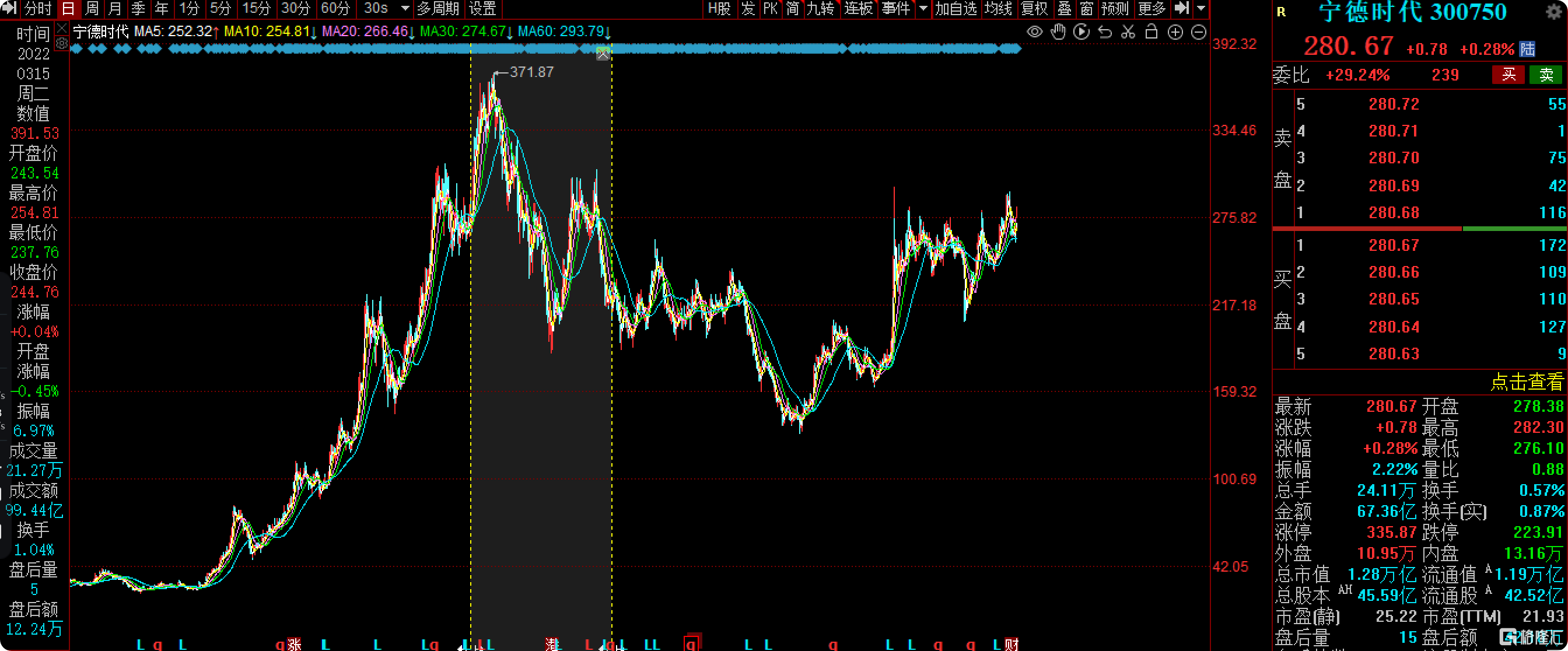Open the settings gear in quote panel
The height and width of the screenshot is (651, 1568).
(x=1554, y=13)
